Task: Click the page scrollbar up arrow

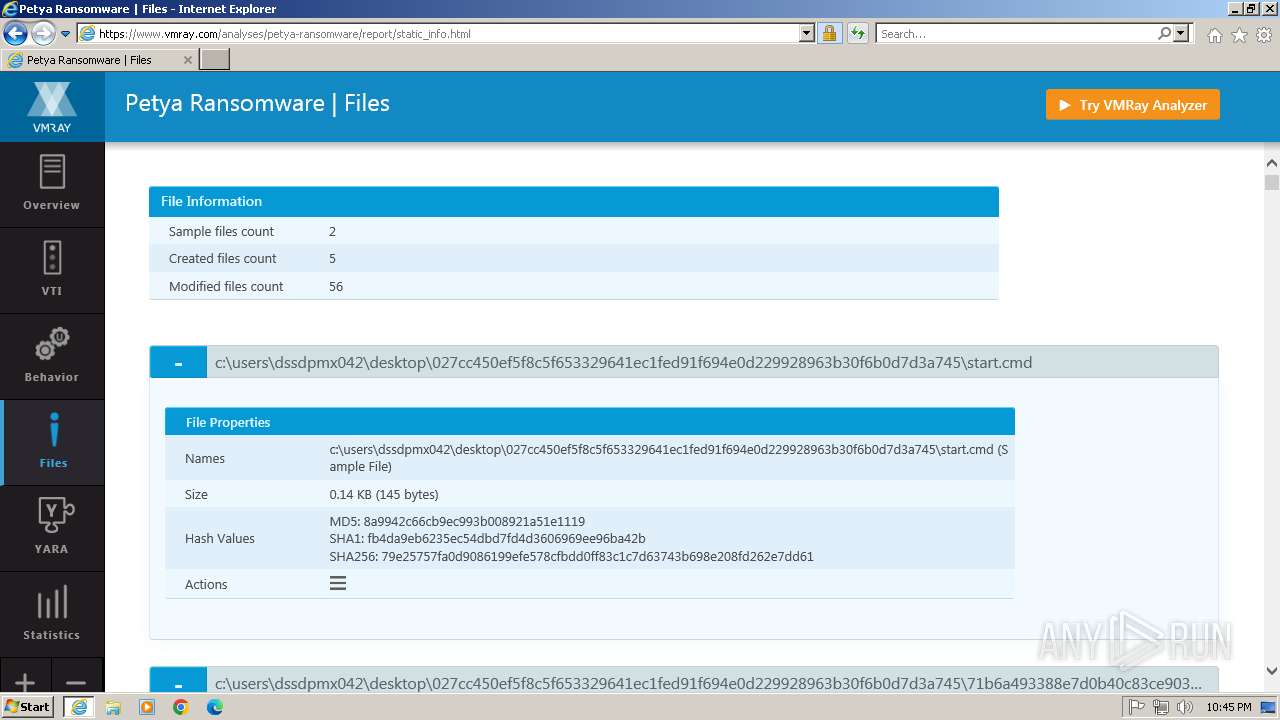Action: tap(1272, 164)
